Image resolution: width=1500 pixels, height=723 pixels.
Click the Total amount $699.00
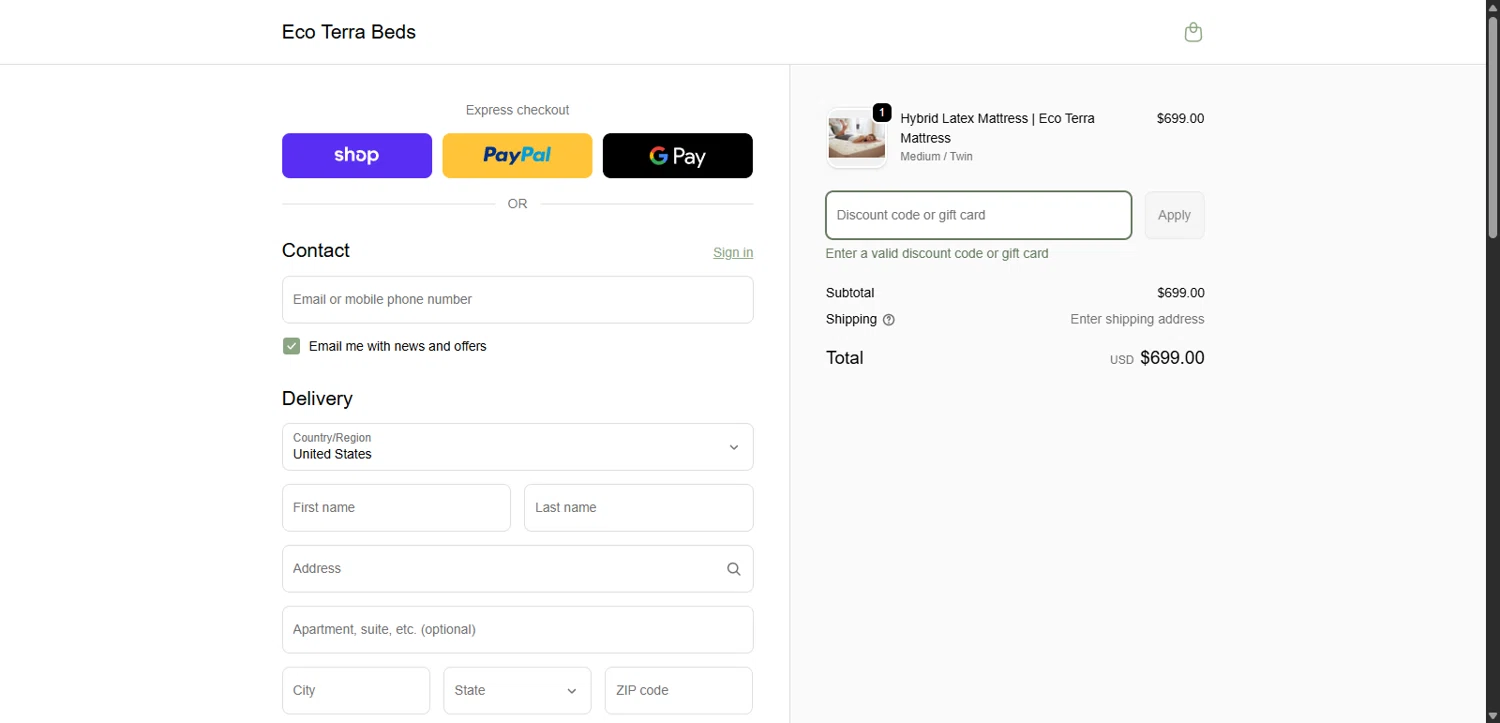click(x=1172, y=358)
